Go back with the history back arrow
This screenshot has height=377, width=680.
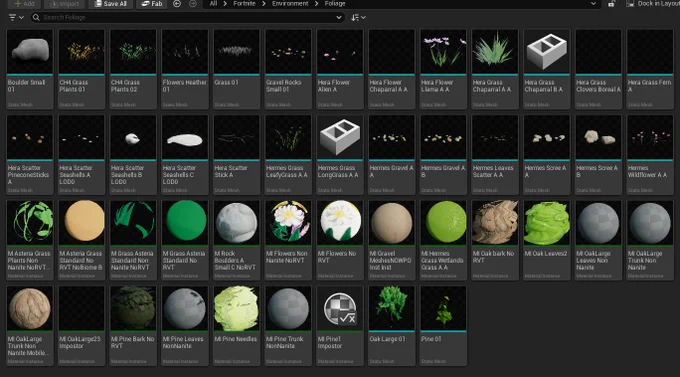(x=177, y=3)
